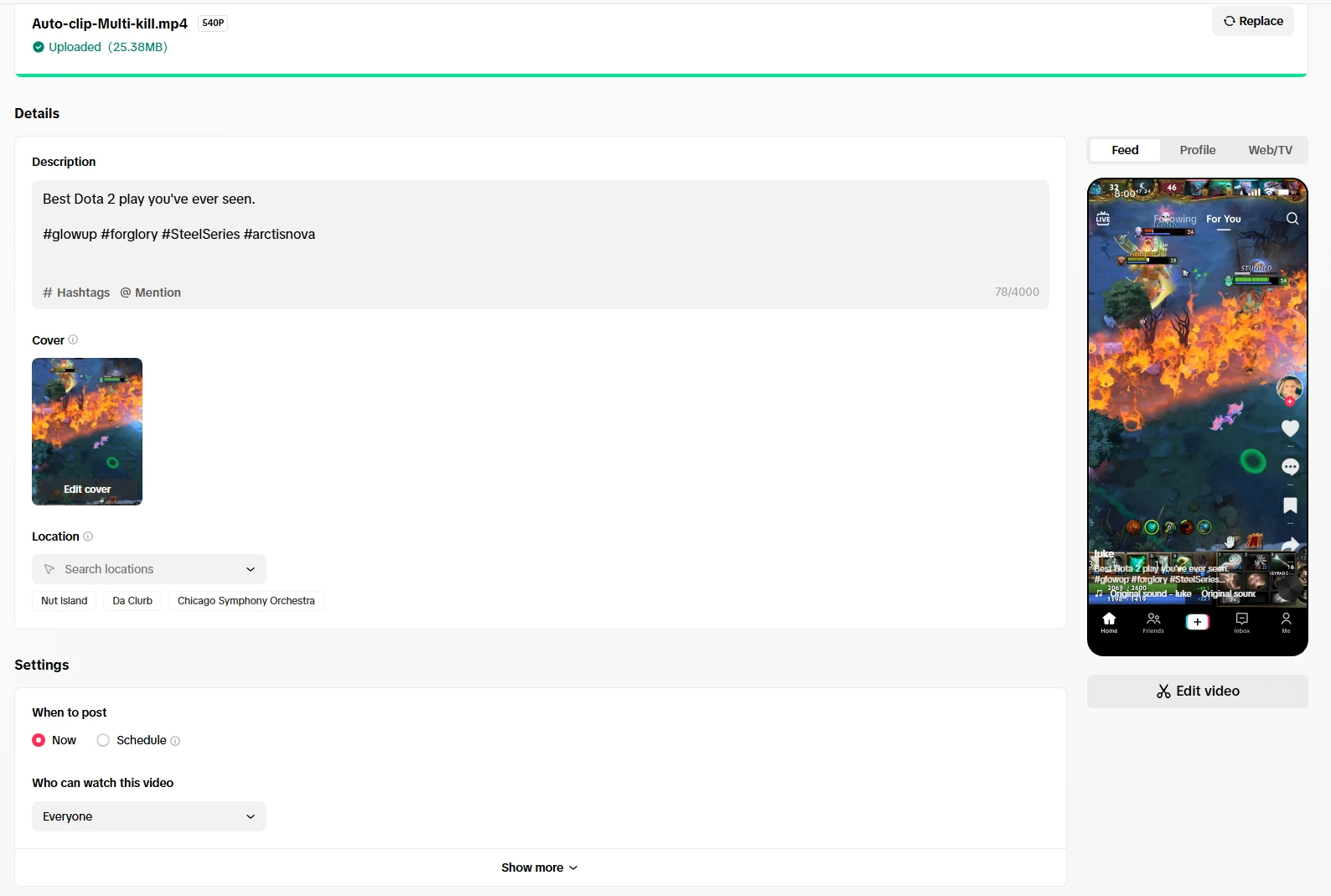Screen dimensions: 1331x896
Task: Click the Friends icon in preview navbar
Action: (1153, 623)
